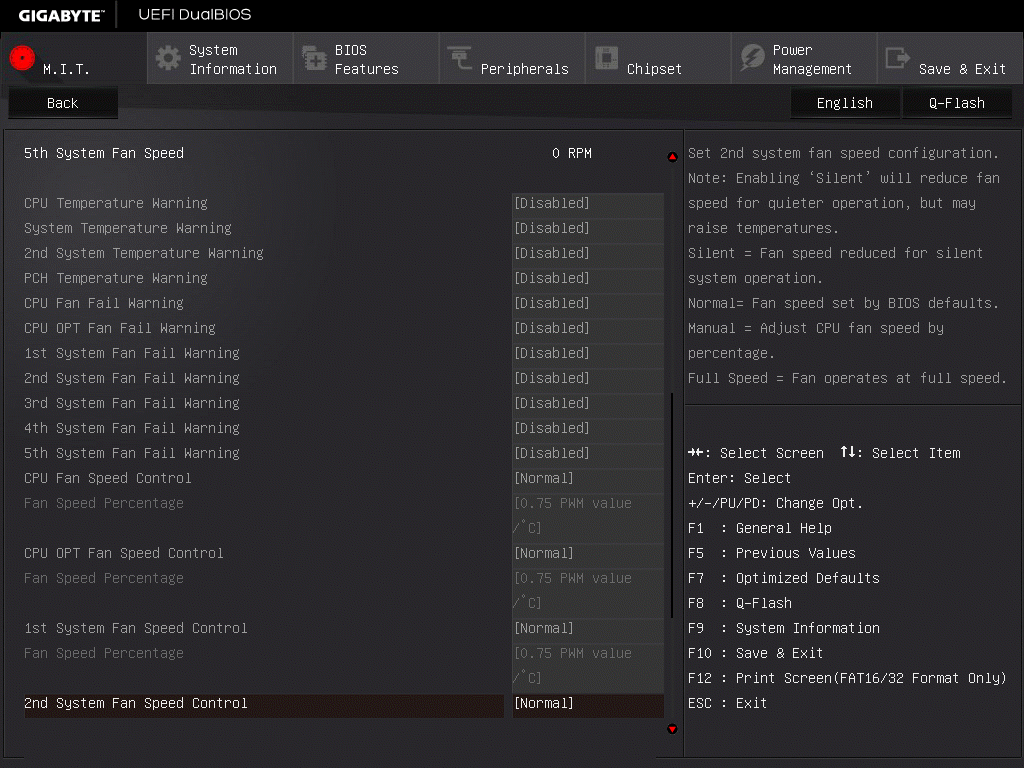This screenshot has height=768, width=1024.
Task: Click the F5 Previous Values help line
Action: tap(772, 553)
